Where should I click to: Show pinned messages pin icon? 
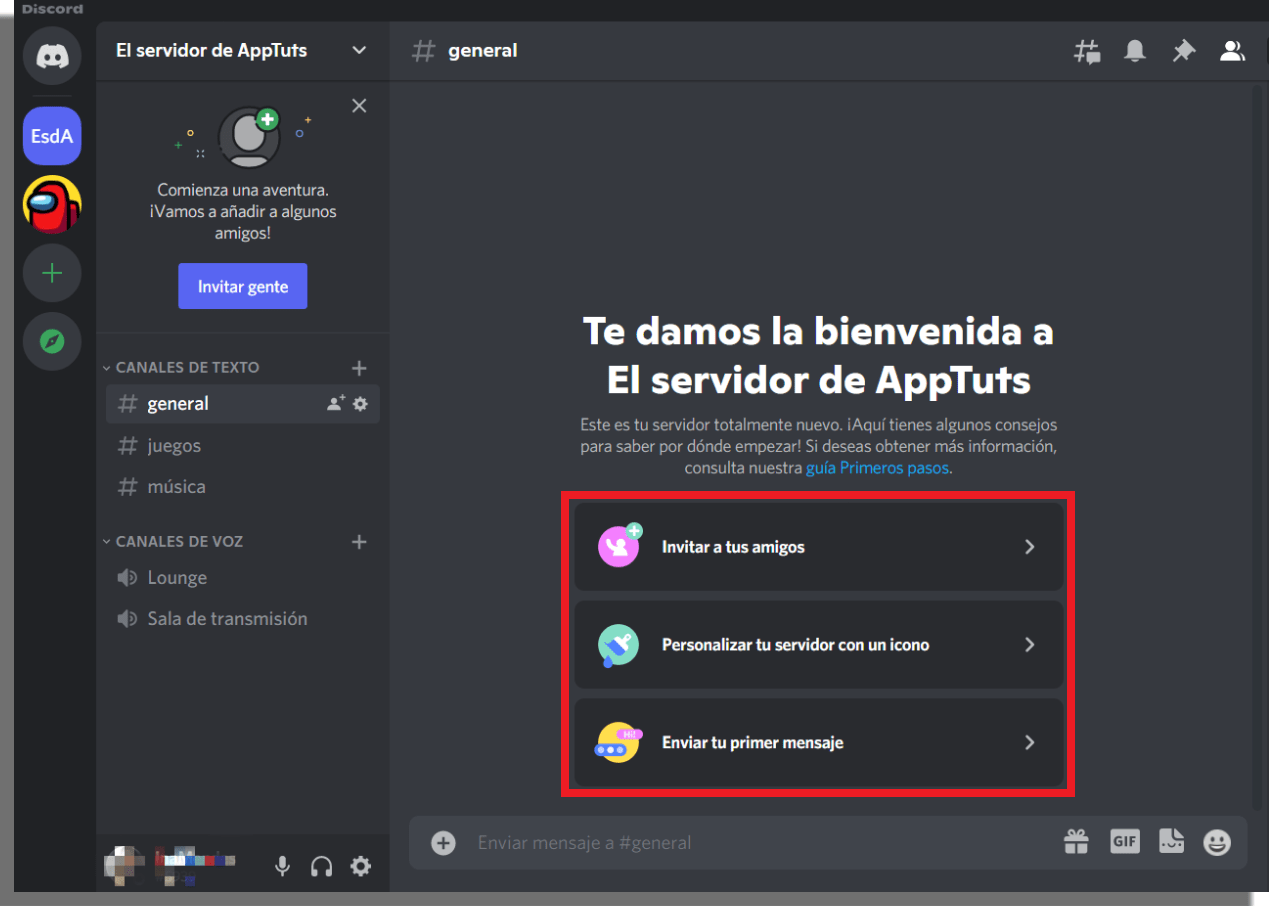coord(1184,51)
